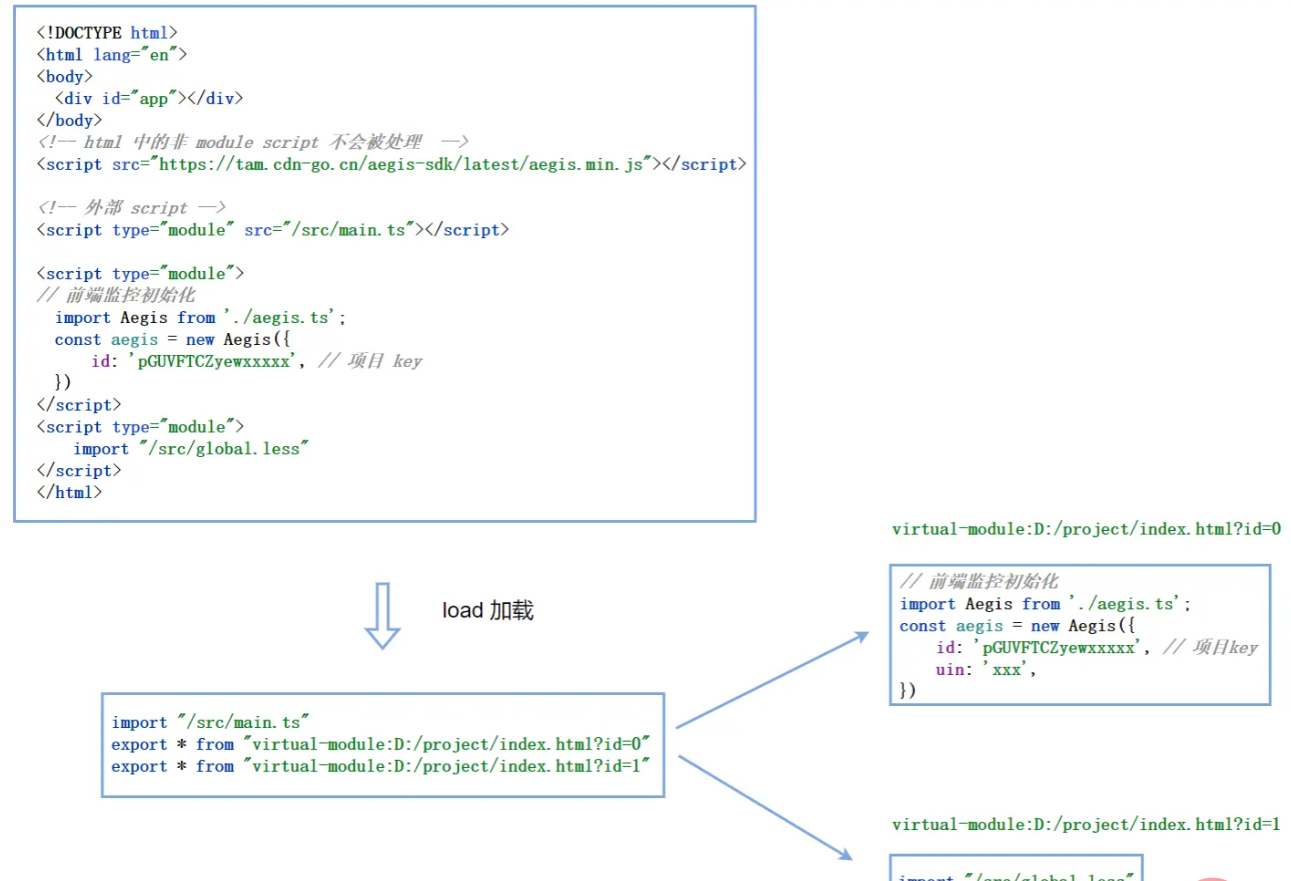Click the '外部 script' comment line

pyautogui.click(x=131, y=208)
